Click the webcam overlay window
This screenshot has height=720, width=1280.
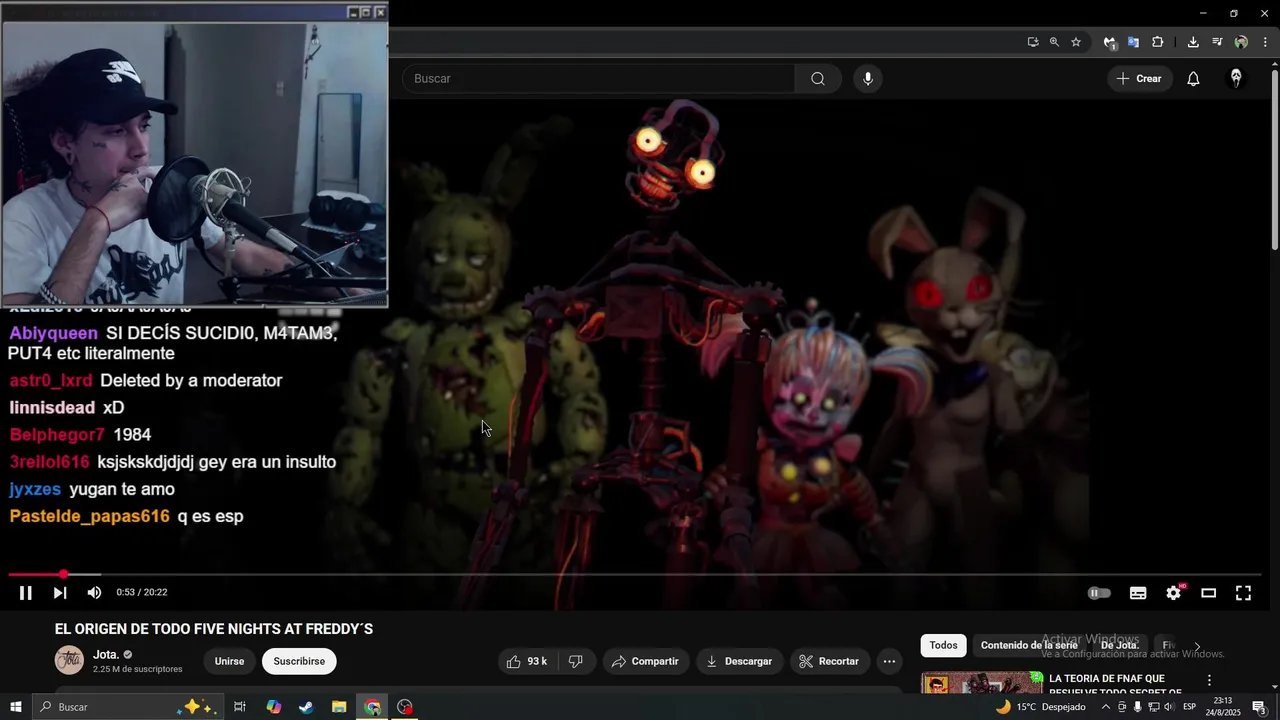(x=194, y=156)
